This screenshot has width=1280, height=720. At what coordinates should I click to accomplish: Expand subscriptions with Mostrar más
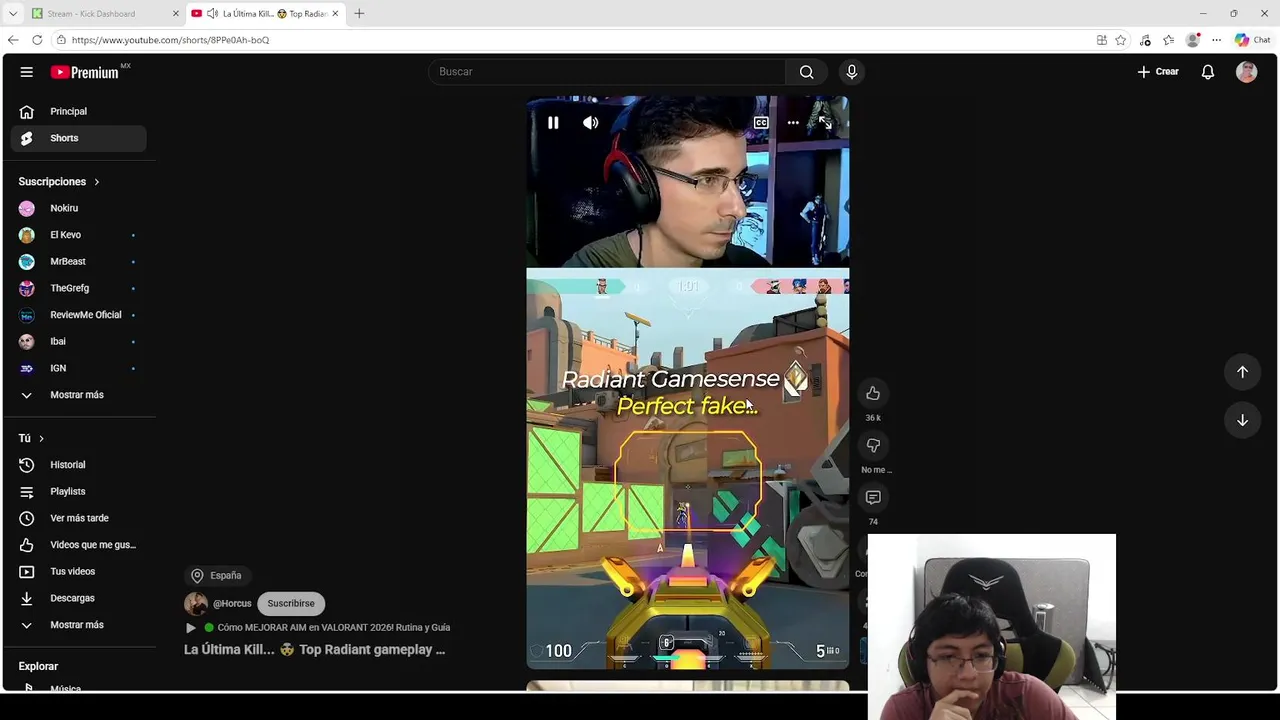click(x=78, y=395)
